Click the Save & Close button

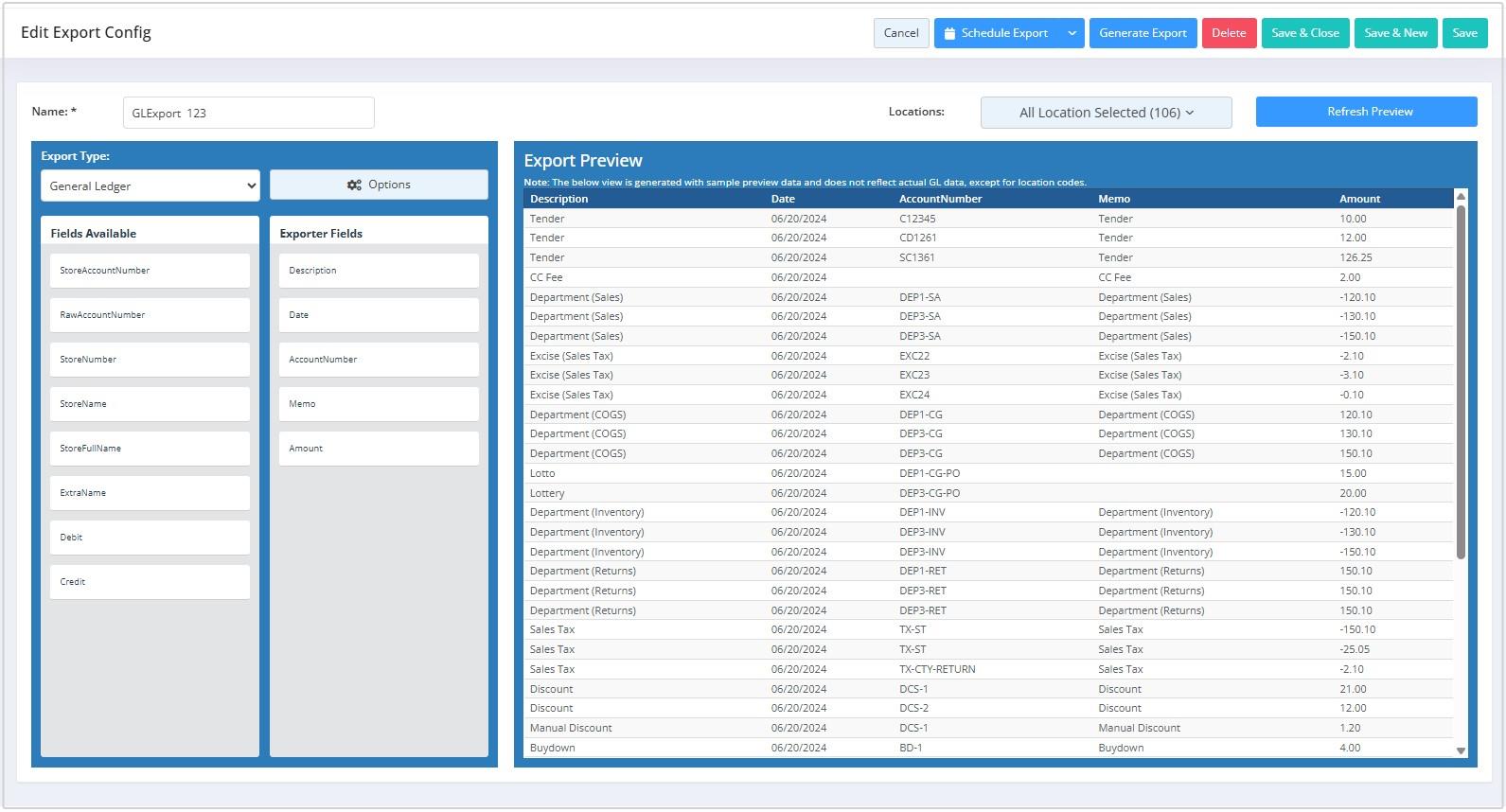[x=1304, y=33]
